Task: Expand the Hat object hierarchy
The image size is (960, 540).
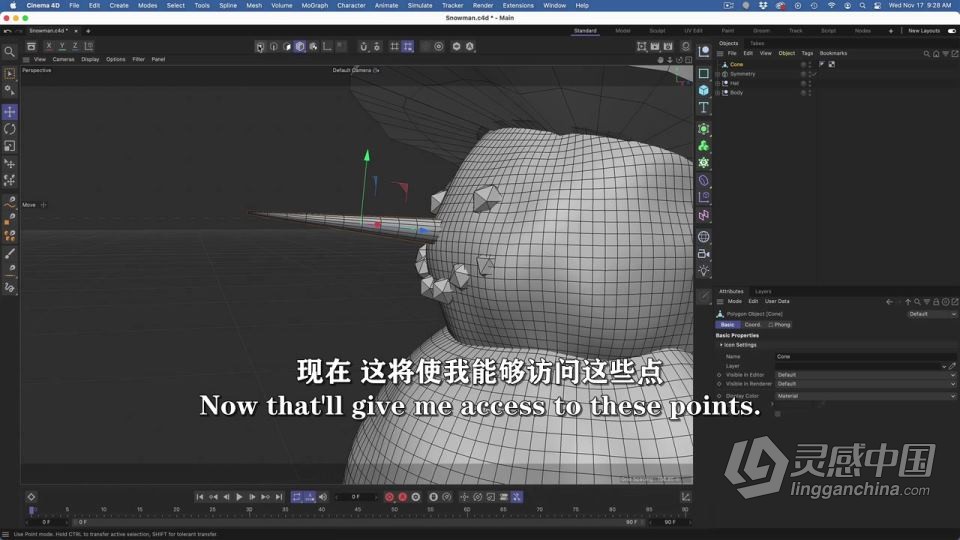Action: (x=718, y=83)
